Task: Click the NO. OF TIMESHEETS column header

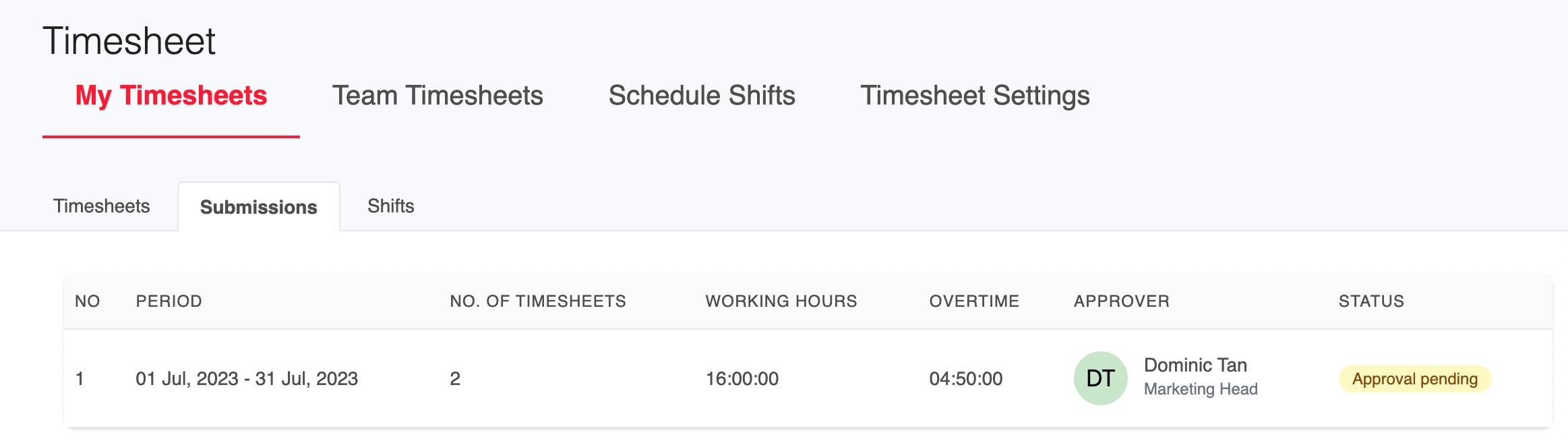Action: click(x=538, y=301)
